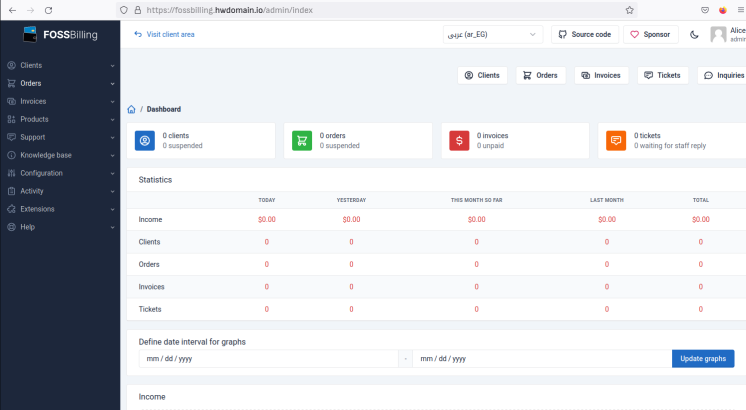This screenshot has width=746, height=410.
Task: Bookmark page using the star icon
Action: (630, 9)
